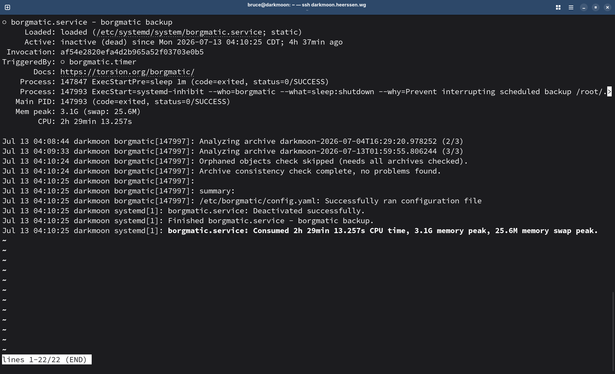Click 'Successfully ran configuration file' text
This screenshot has height=374, width=615.
pos(403,201)
